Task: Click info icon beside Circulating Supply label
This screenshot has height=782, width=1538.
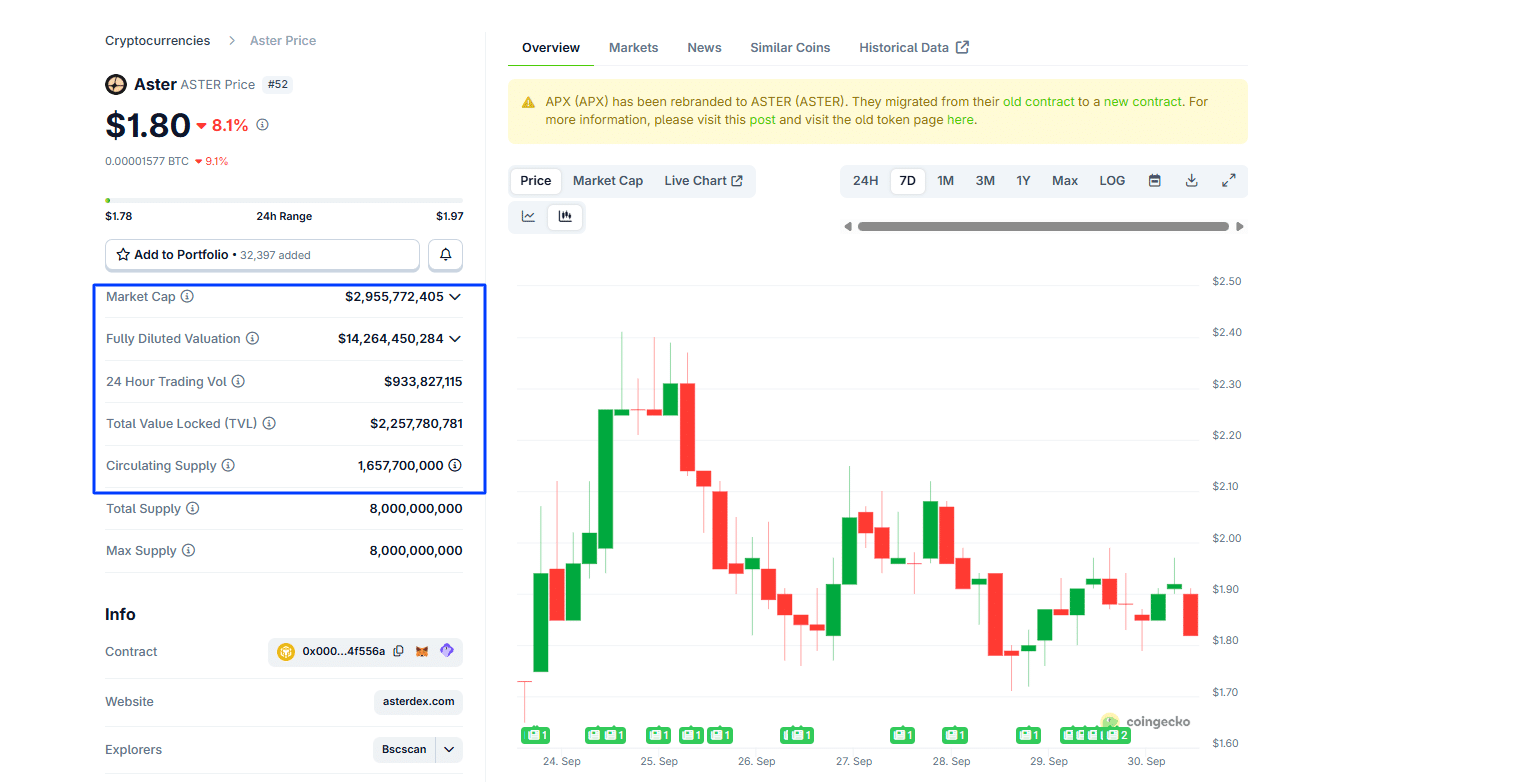Action: click(228, 465)
